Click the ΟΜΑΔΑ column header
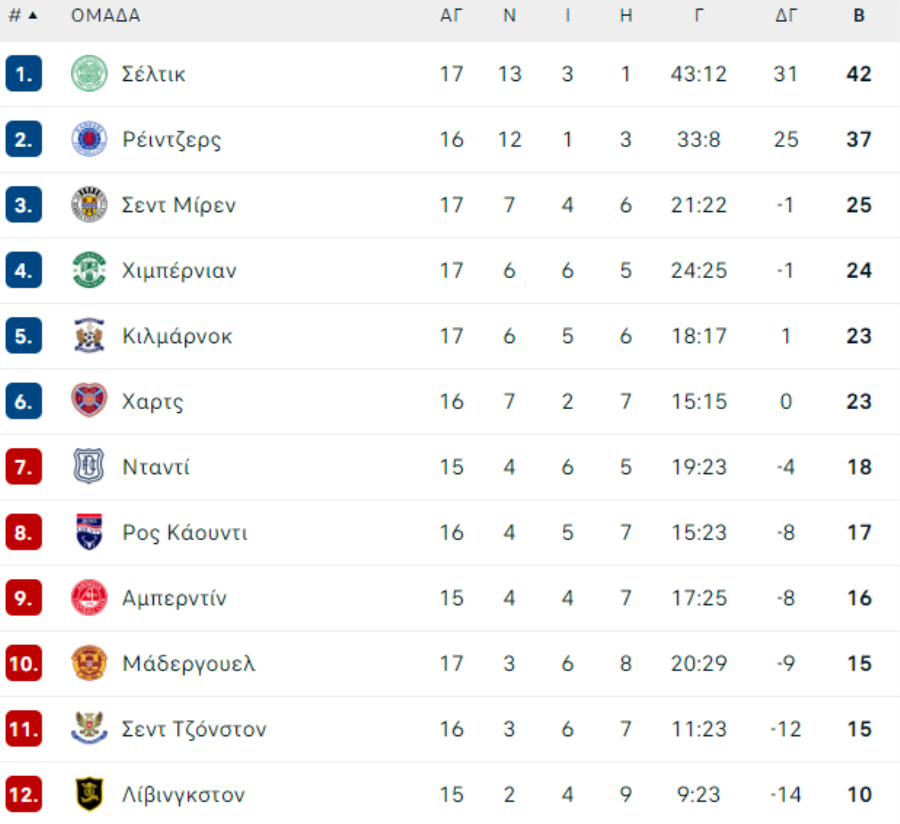The image size is (900, 824). coord(105,16)
